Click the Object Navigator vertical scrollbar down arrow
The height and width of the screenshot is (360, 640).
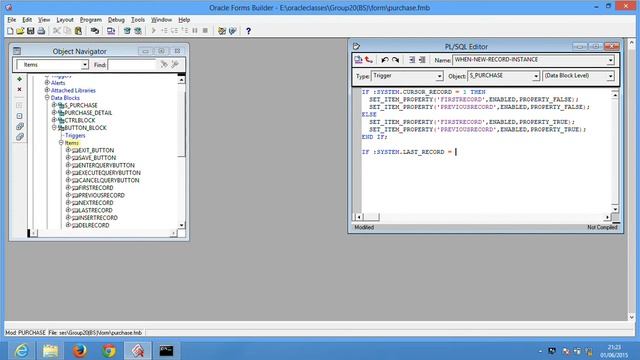coord(181,225)
